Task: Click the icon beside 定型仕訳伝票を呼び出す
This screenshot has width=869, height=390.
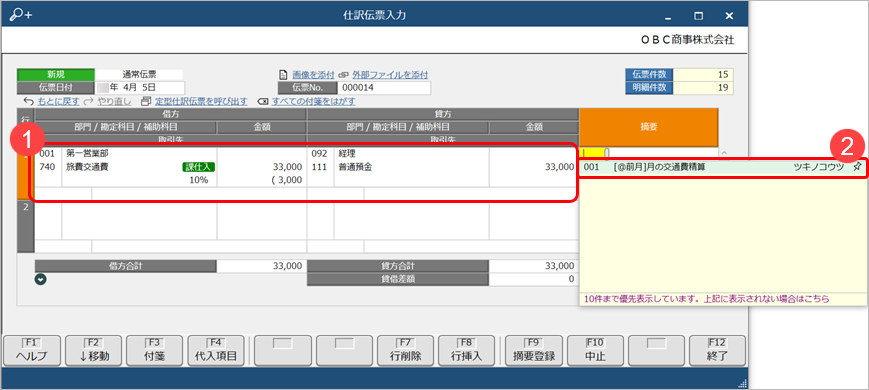Action: (146, 101)
